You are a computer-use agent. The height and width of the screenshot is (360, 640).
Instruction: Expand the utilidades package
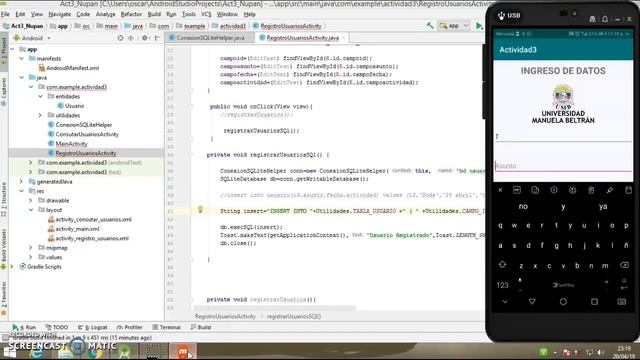pyautogui.click(x=40, y=115)
